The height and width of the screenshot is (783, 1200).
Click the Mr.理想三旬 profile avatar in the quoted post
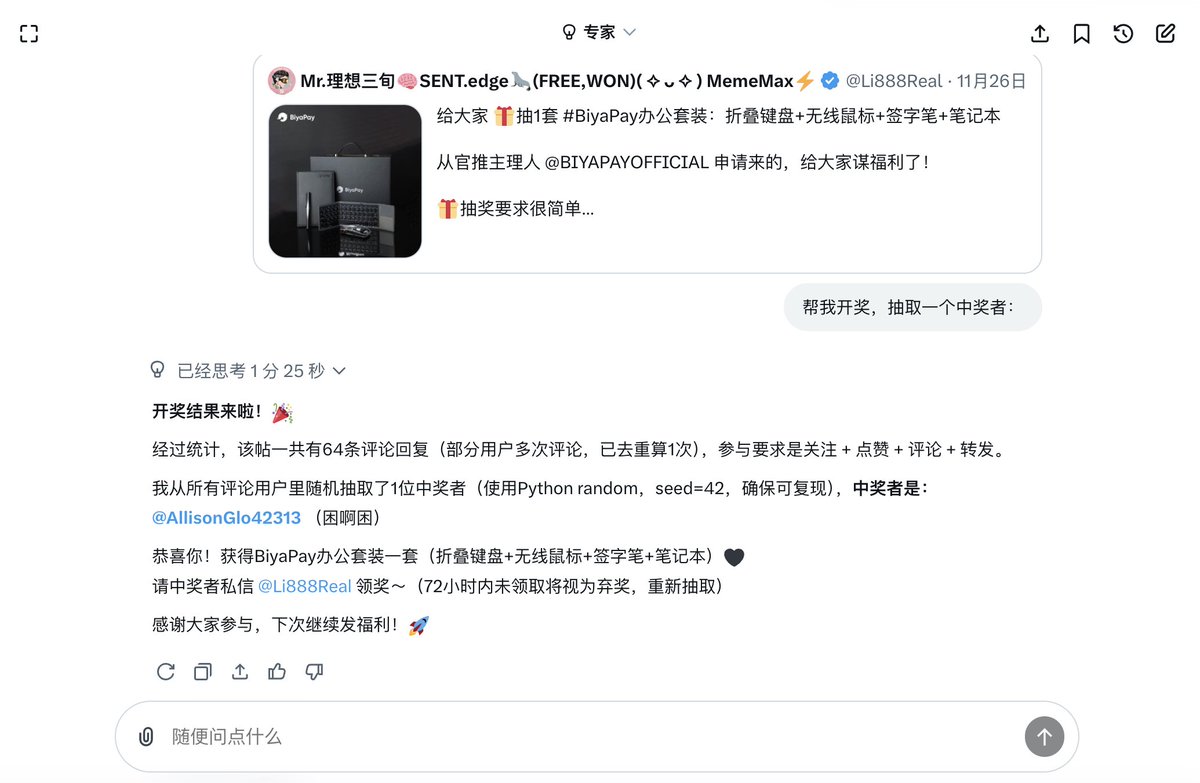(x=281, y=81)
